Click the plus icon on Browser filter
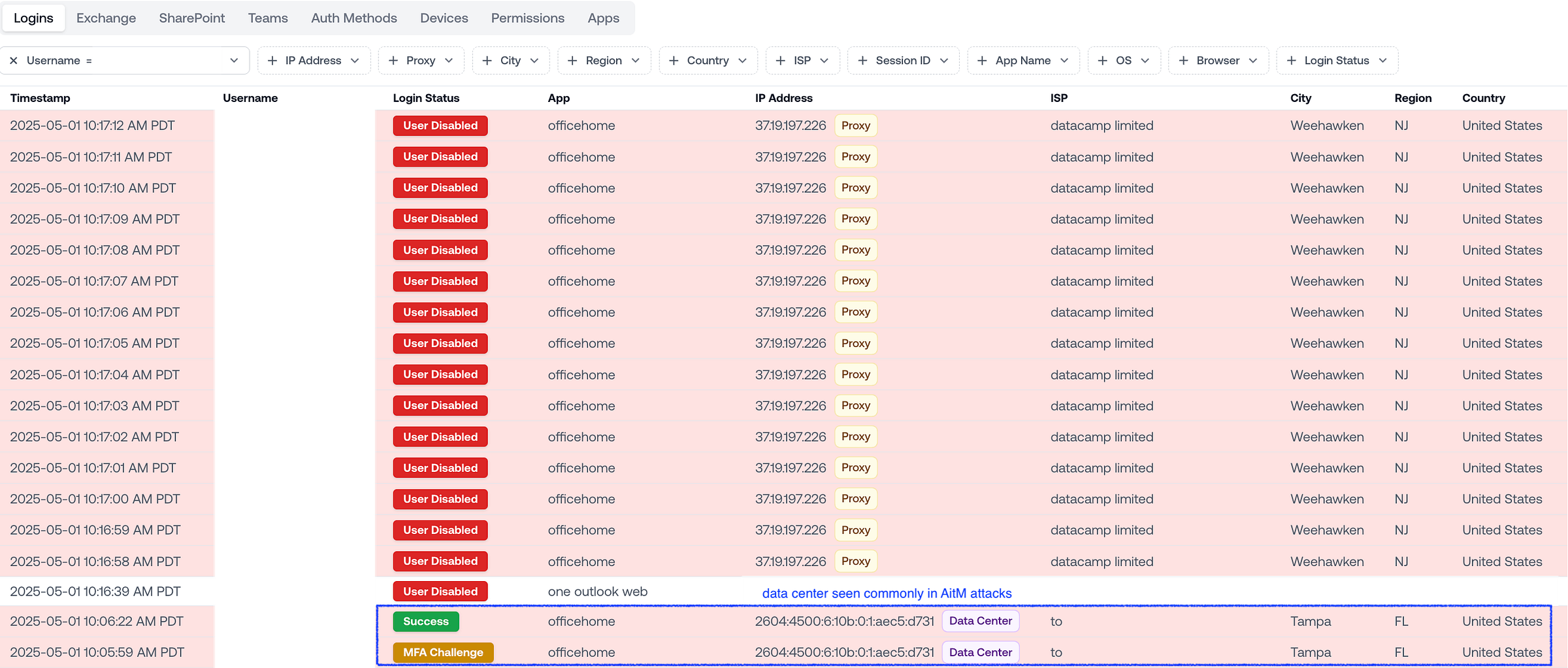1568x668 pixels. (x=1183, y=61)
